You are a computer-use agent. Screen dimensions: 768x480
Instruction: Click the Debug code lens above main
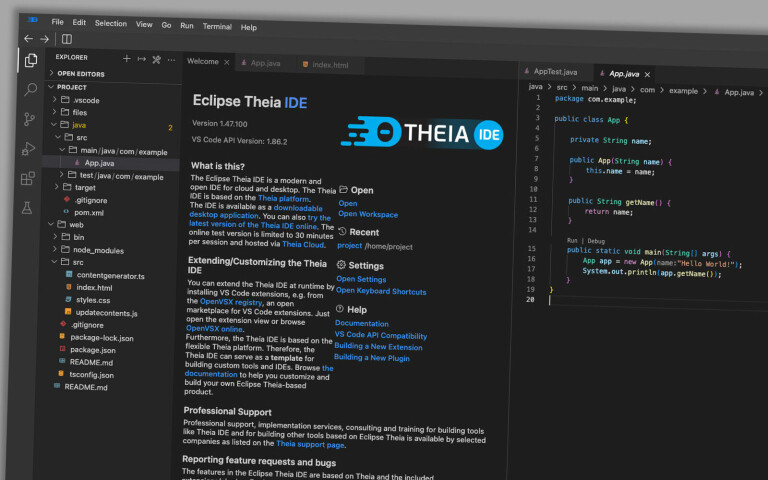(596, 241)
